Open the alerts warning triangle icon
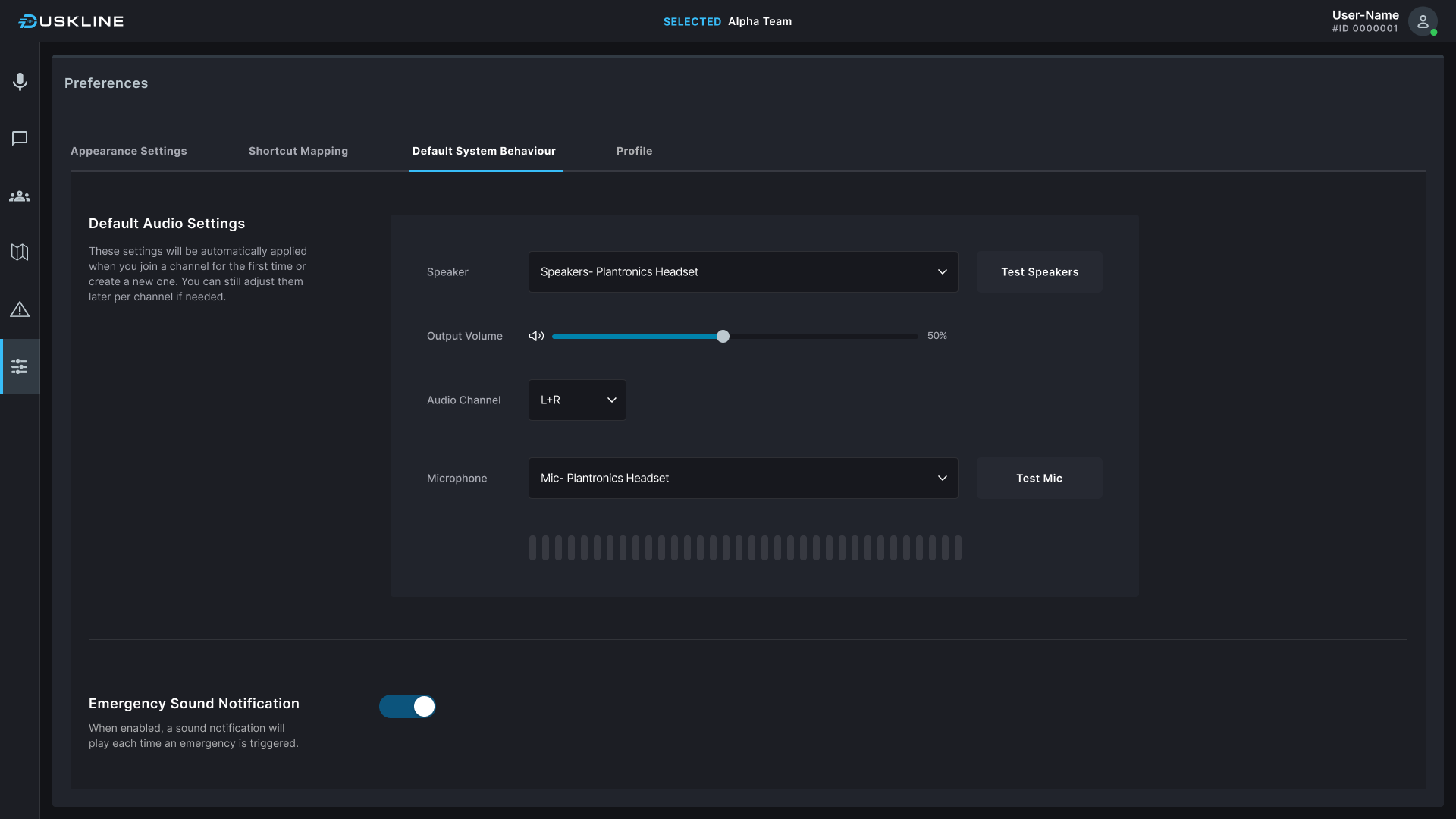The image size is (1456, 819). coord(20,309)
